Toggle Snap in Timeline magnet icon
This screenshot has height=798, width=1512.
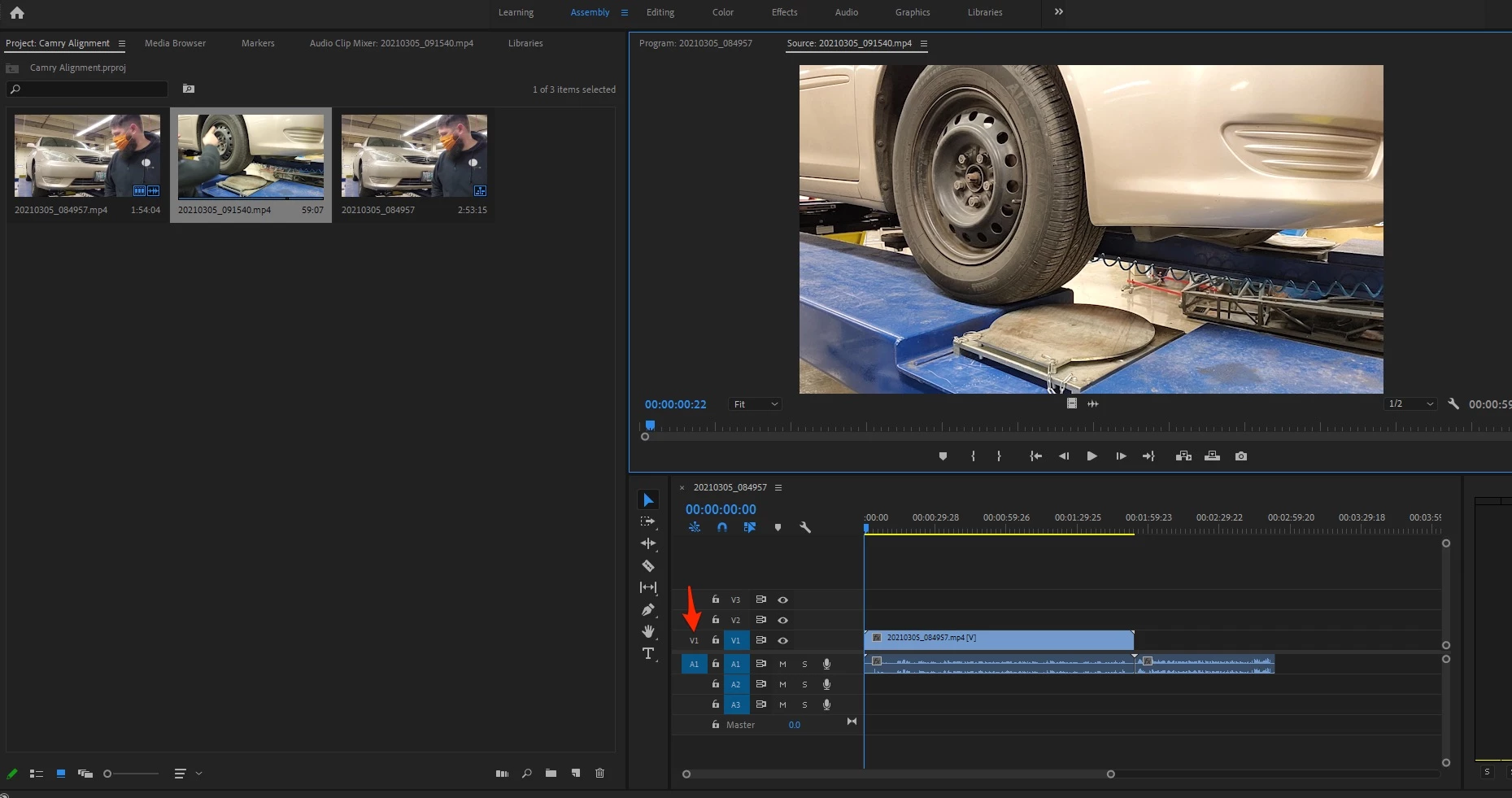click(721, 527)
